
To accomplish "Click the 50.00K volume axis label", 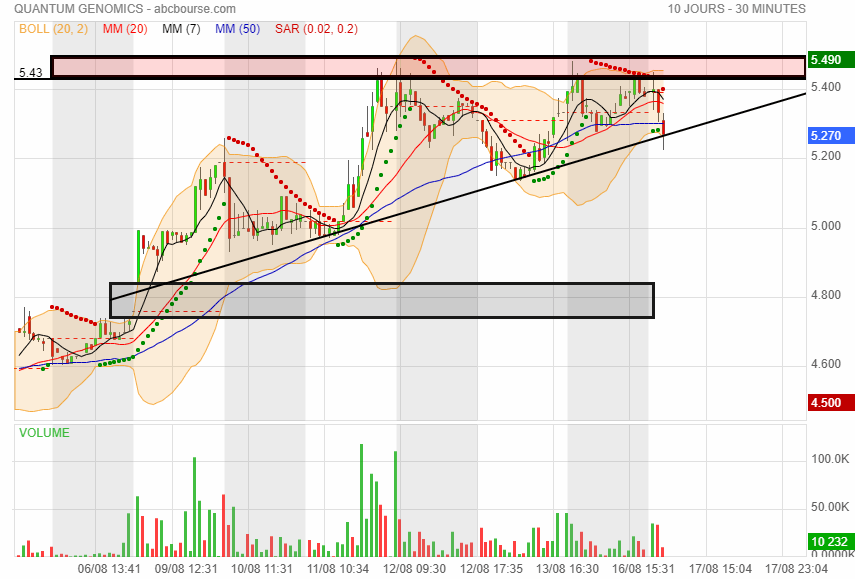I will 830,507.
